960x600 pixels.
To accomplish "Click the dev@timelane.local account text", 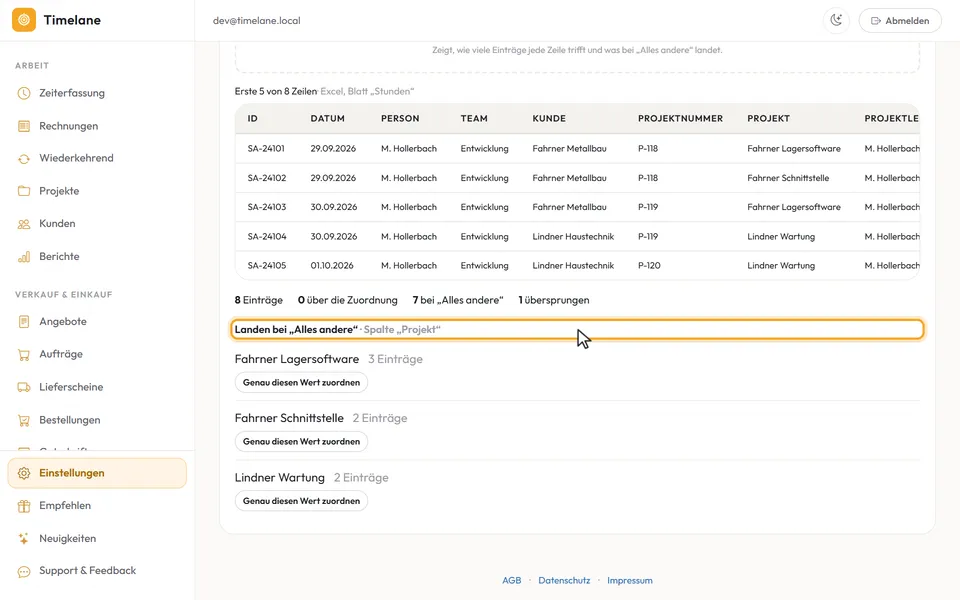I will (x=257, y=21).
